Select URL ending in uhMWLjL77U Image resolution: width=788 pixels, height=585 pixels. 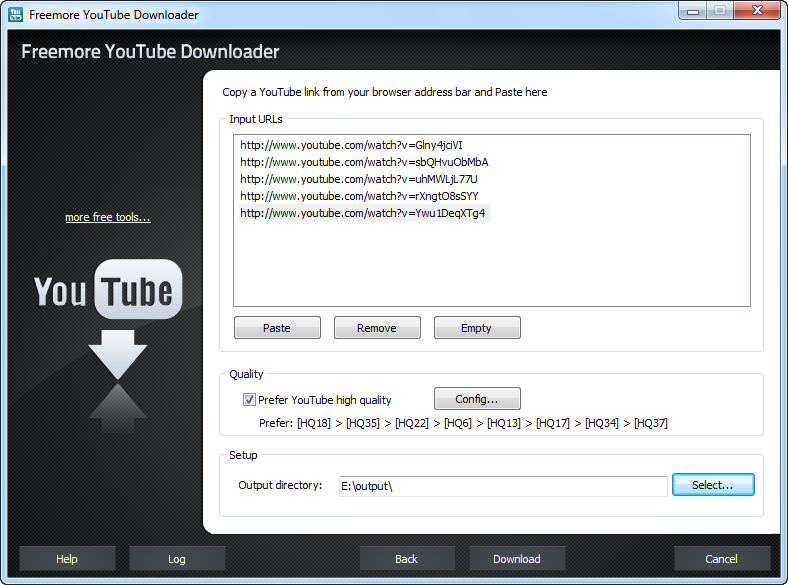tap(359, 179)
